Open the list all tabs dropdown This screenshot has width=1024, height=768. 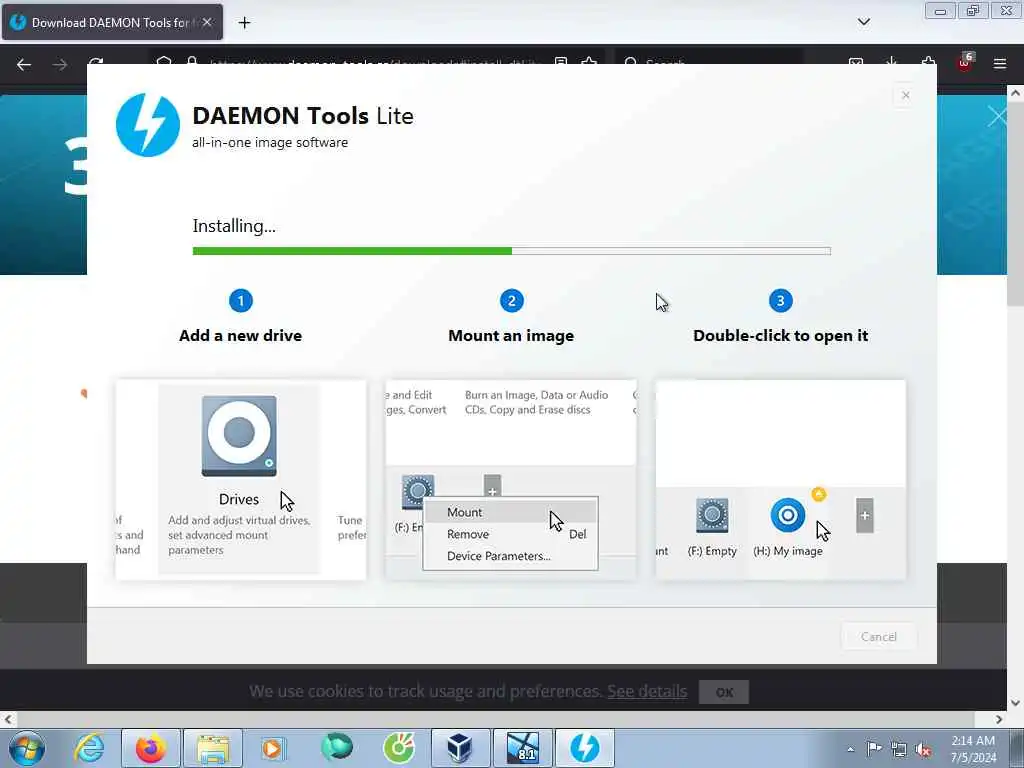pyautogui.click(x=863, y=22)
